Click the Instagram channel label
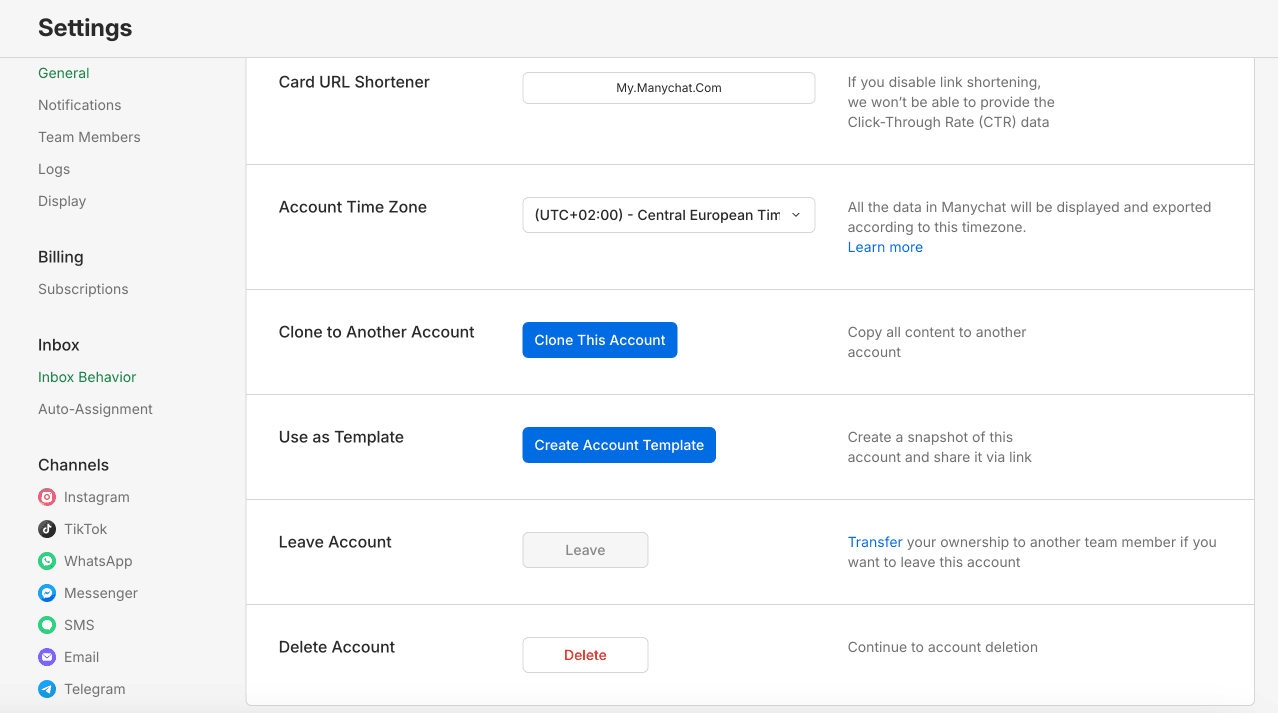The width and height of the screenshot is (1278, 713). pos(97,497)
